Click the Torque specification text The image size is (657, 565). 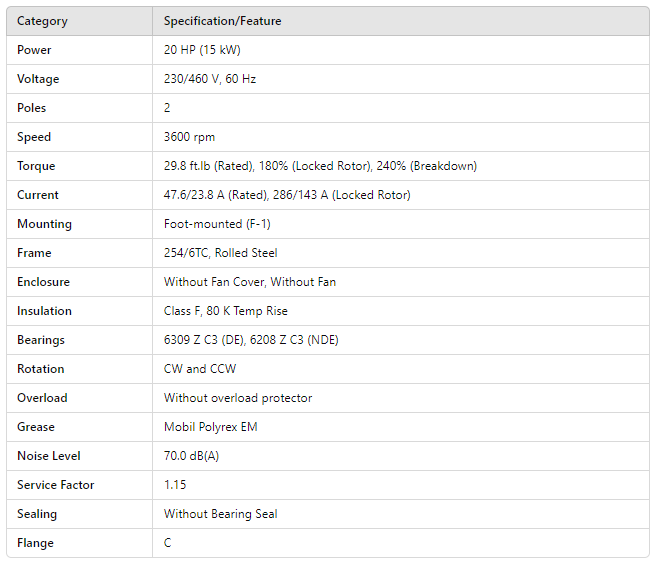(320, 166)
